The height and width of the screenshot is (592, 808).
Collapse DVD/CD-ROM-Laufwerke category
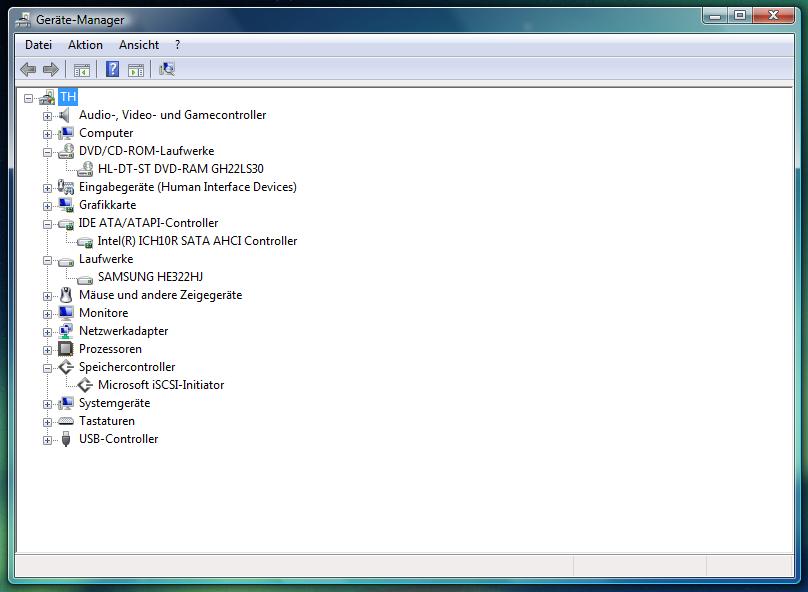(x=47, y=152)
